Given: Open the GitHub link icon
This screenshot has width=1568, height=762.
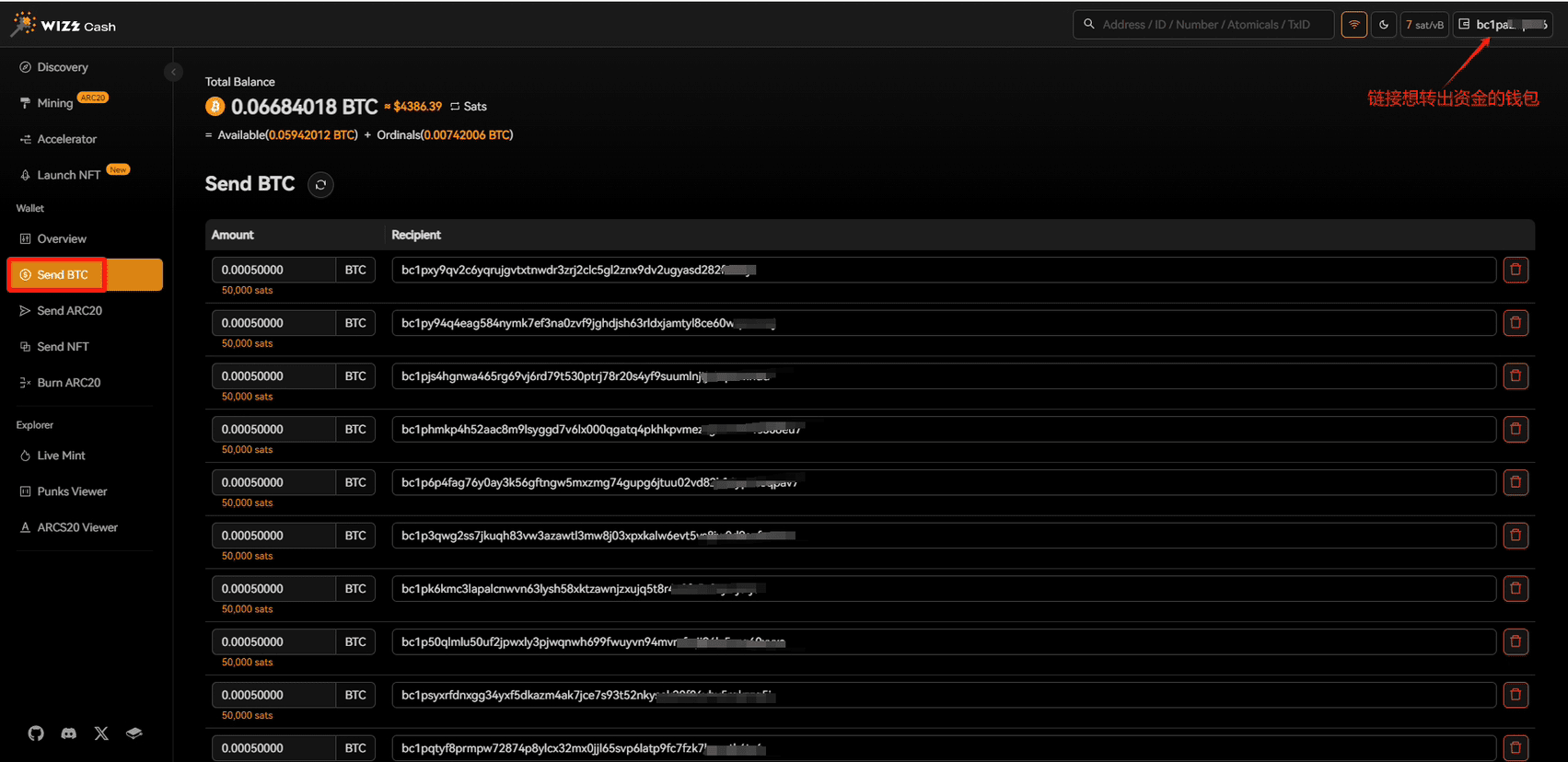Looking at the screenshot, I should [36, 733].
